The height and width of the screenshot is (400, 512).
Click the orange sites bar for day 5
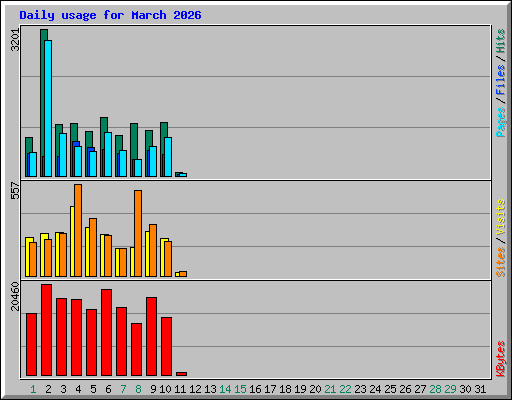(93, 248)
